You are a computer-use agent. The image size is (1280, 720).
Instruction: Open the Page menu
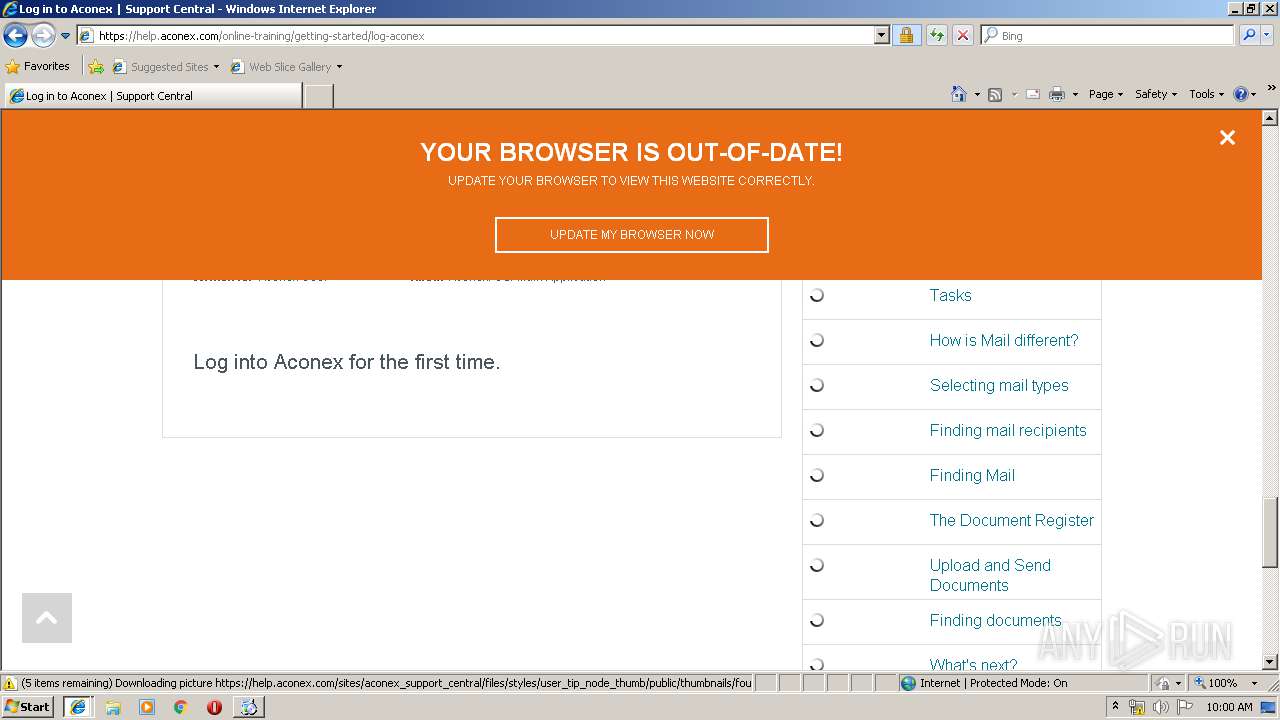1105,94
